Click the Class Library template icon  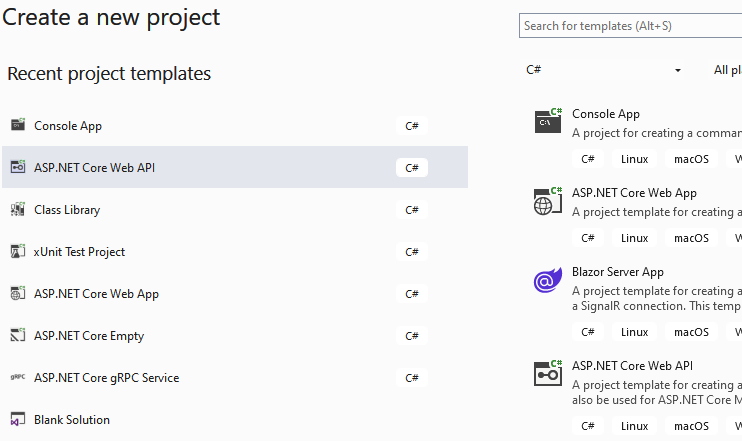click(x=18, y=209)
